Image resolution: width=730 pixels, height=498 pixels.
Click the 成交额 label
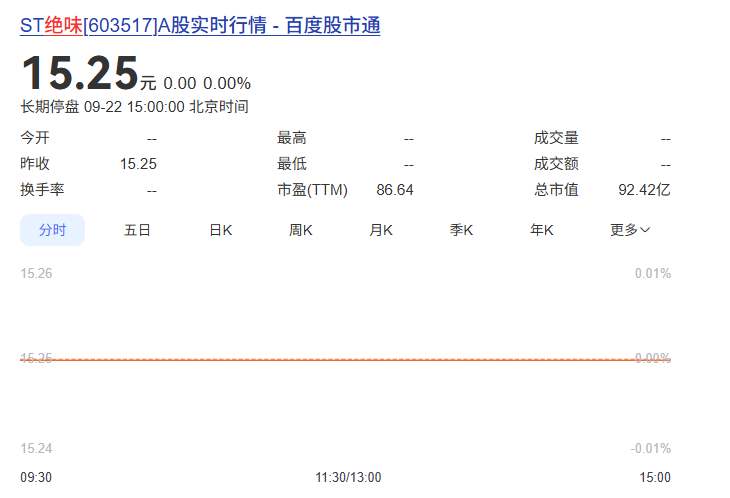click(x=556, y=164)
